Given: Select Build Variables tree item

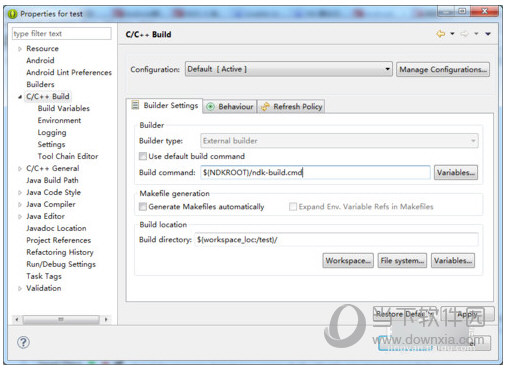Looking at the screenshot, I should click(64, 108).
